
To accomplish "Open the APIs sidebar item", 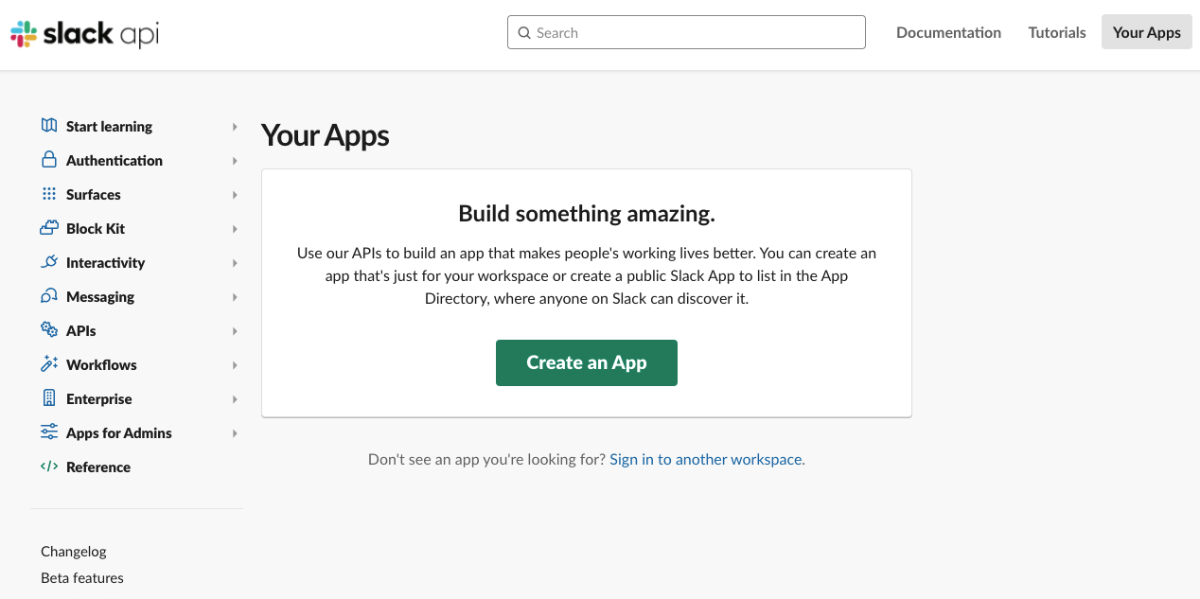I will [x=81, y=331].
